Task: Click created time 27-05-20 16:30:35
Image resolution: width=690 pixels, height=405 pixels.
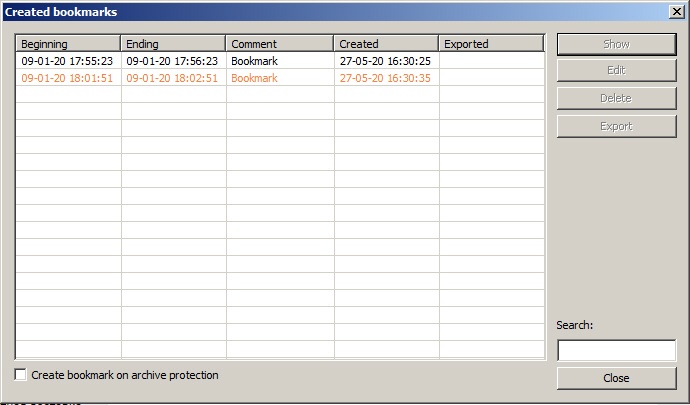Action: click(x=385, y=78)
